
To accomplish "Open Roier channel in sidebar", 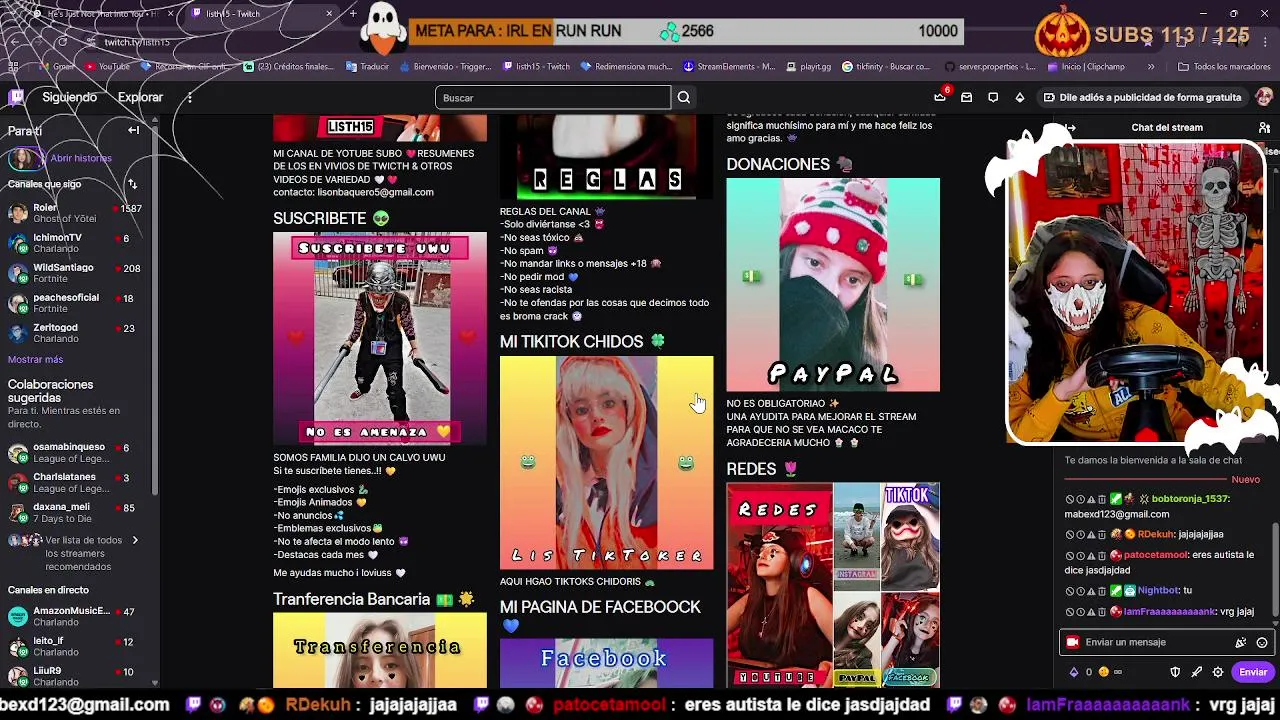I will point(75,213).
